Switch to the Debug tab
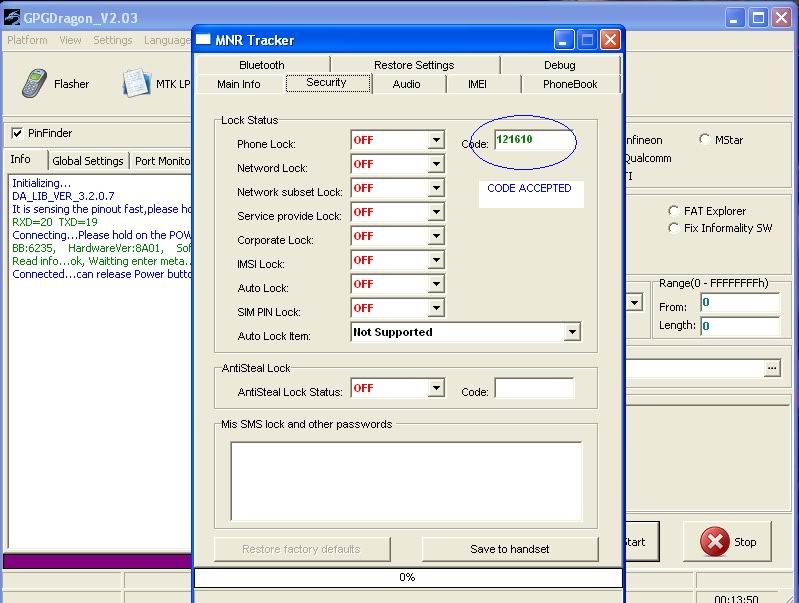 click(560, 65)
